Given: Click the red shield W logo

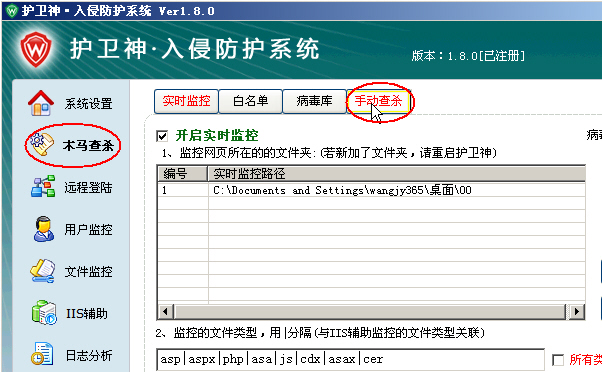Looking at the screenshot, I should click(36, 50).
